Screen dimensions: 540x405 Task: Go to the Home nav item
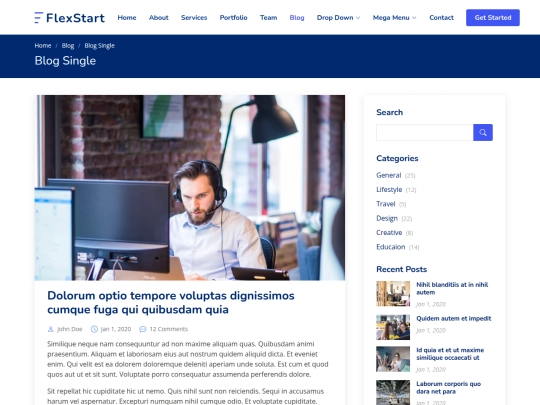click(127, 18)
